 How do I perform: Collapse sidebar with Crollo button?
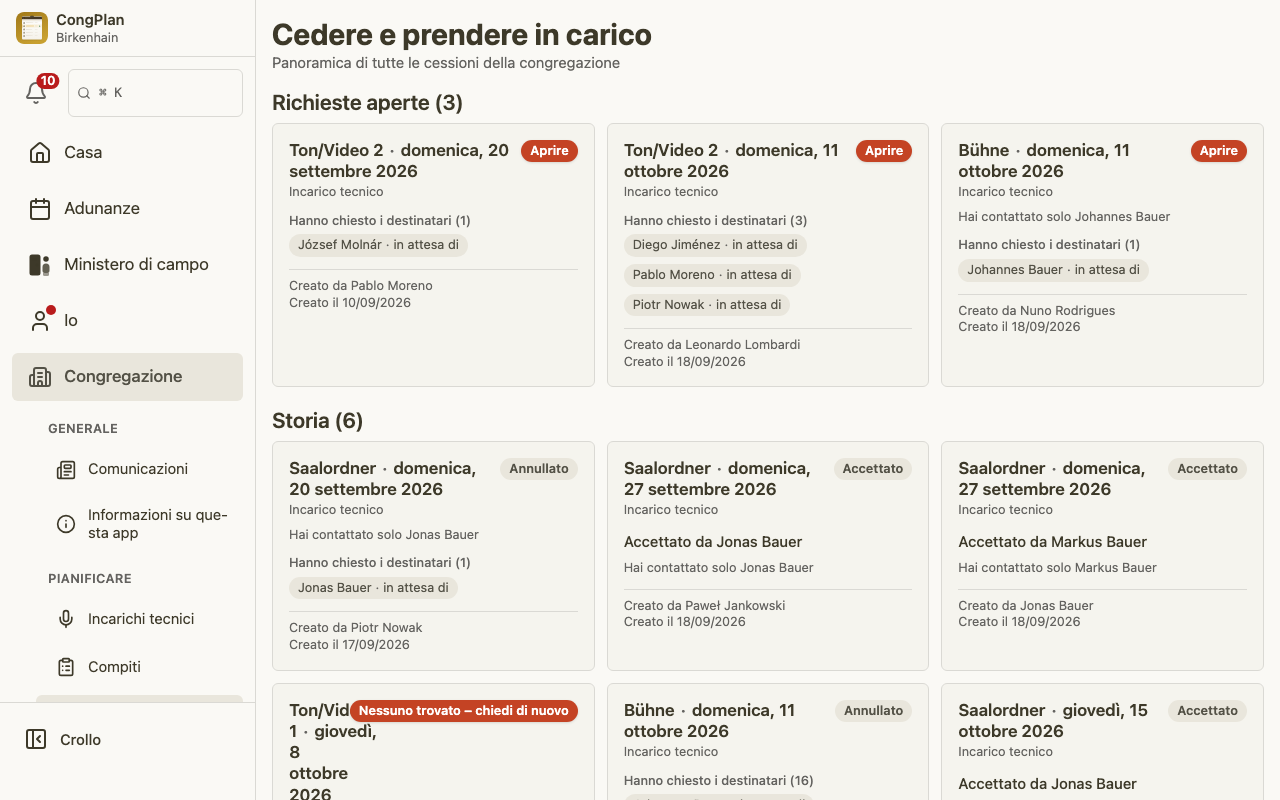pos(127,740)
